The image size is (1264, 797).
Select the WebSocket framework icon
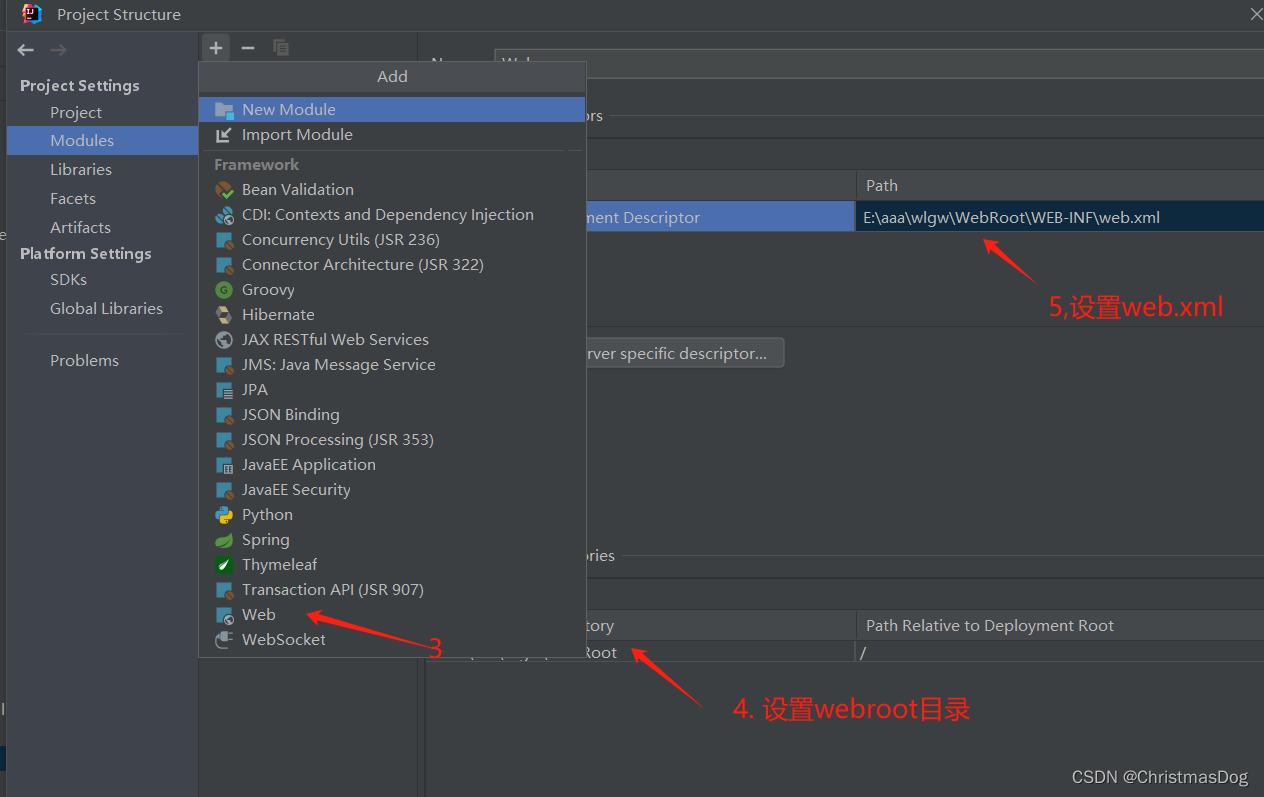[x=222, y=639]
